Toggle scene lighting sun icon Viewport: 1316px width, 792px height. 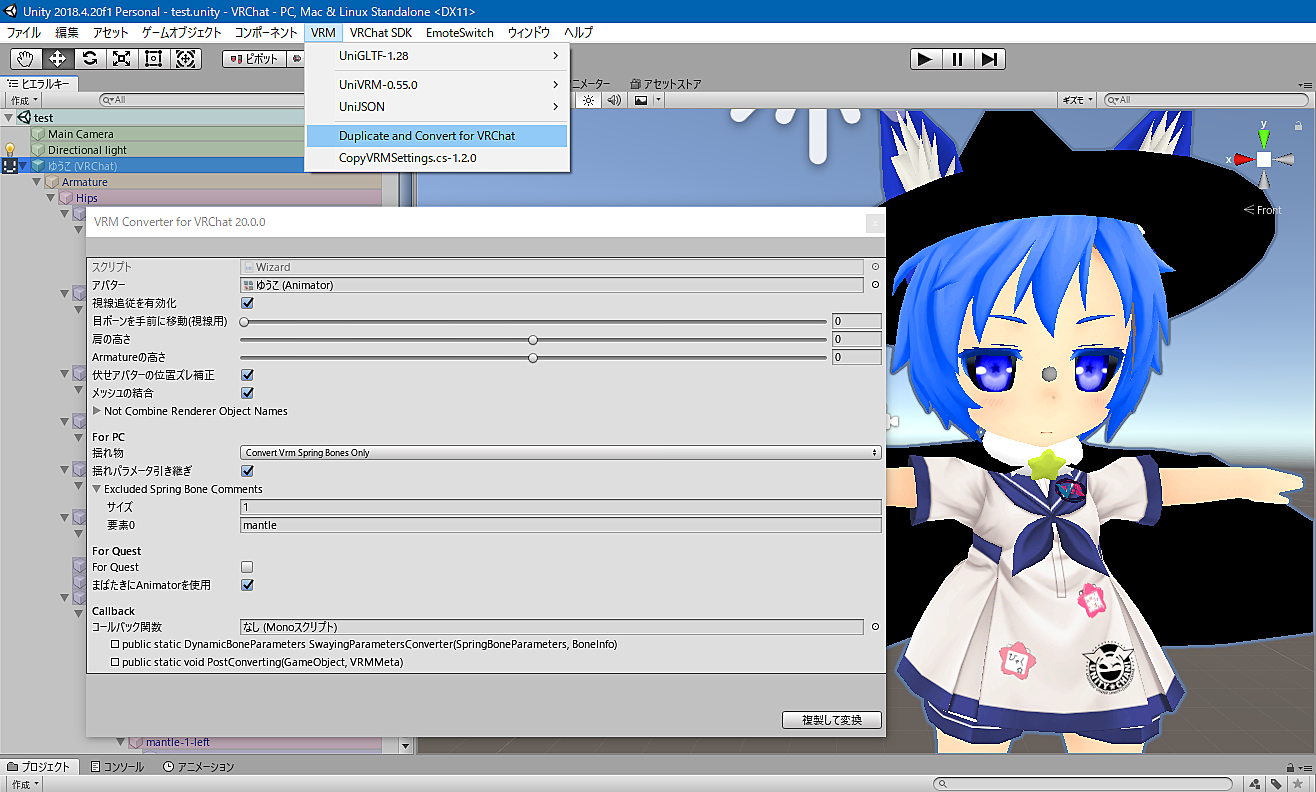(x=588, y=100)
